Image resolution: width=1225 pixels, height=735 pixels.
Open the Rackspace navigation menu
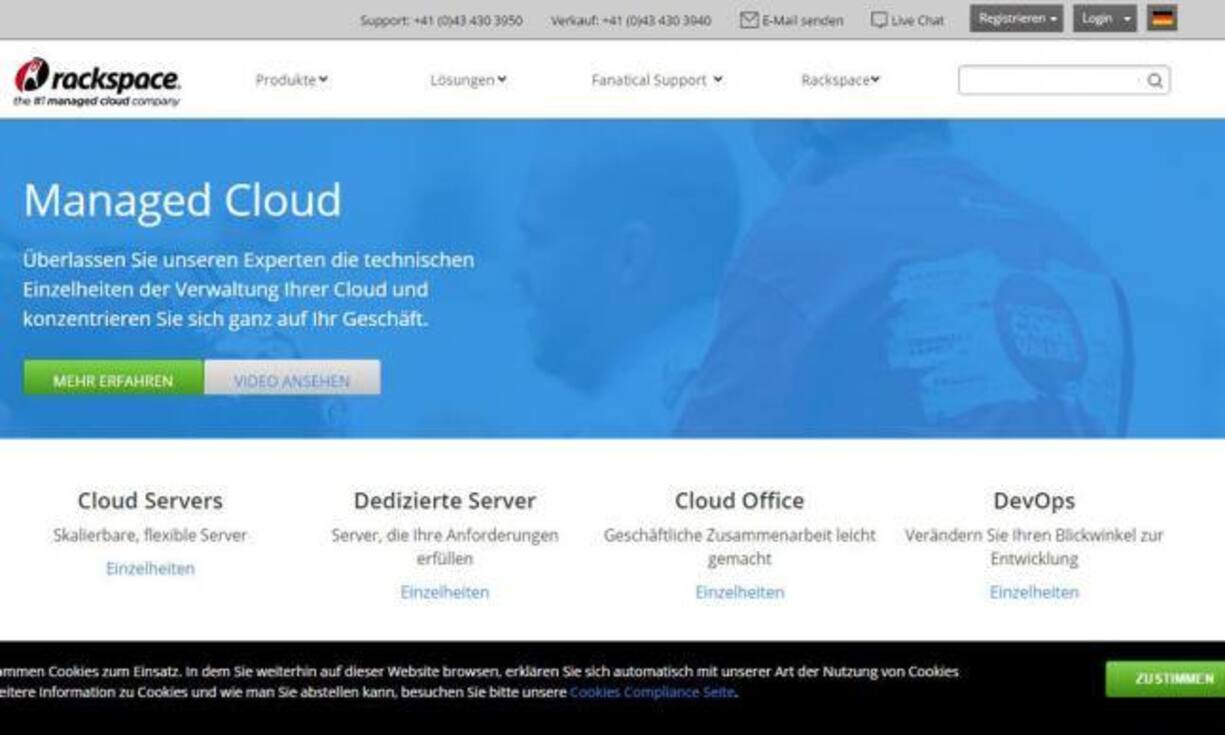click(840, 79)
